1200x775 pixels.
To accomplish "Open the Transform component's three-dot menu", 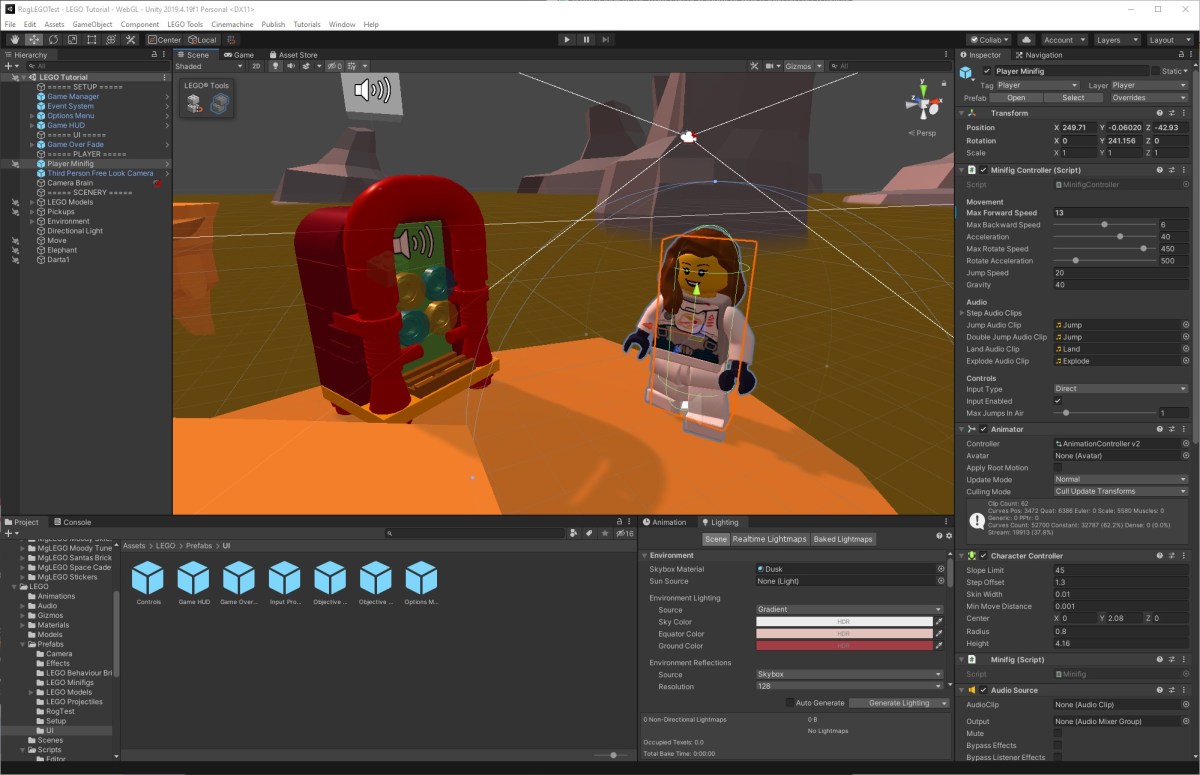I will [1186, 112].
